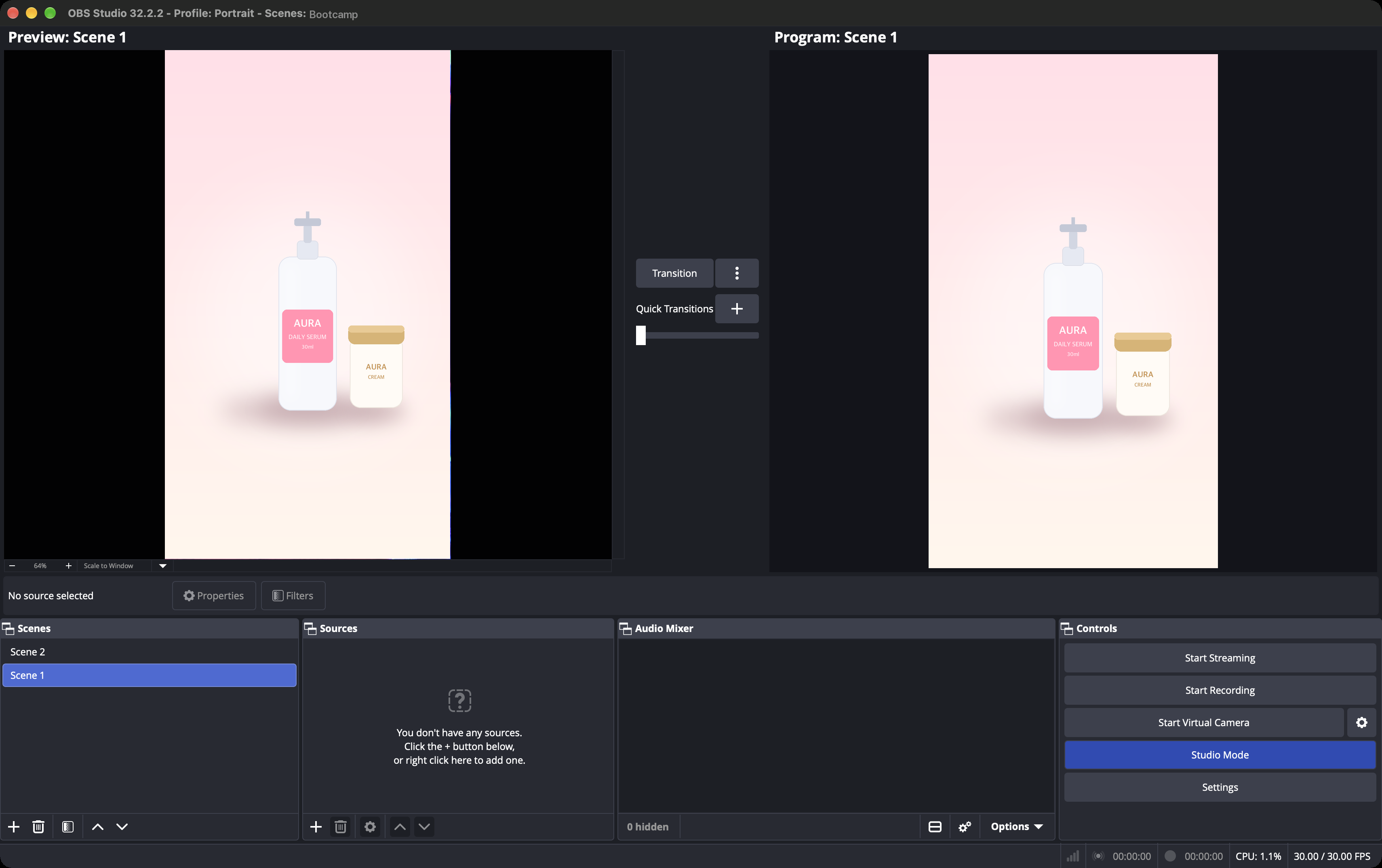Image resolution: width=1382 pixels, height=868 pixels.
Task: Move source up arrow in Sources panel
Action: pos(400,827)
